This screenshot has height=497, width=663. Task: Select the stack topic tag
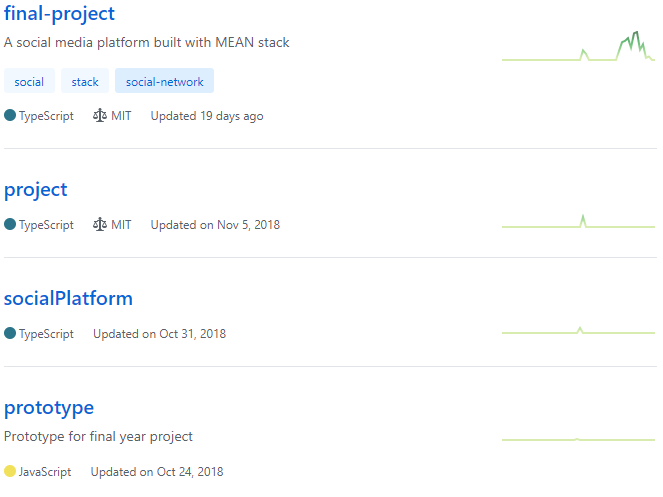(85, 81)
